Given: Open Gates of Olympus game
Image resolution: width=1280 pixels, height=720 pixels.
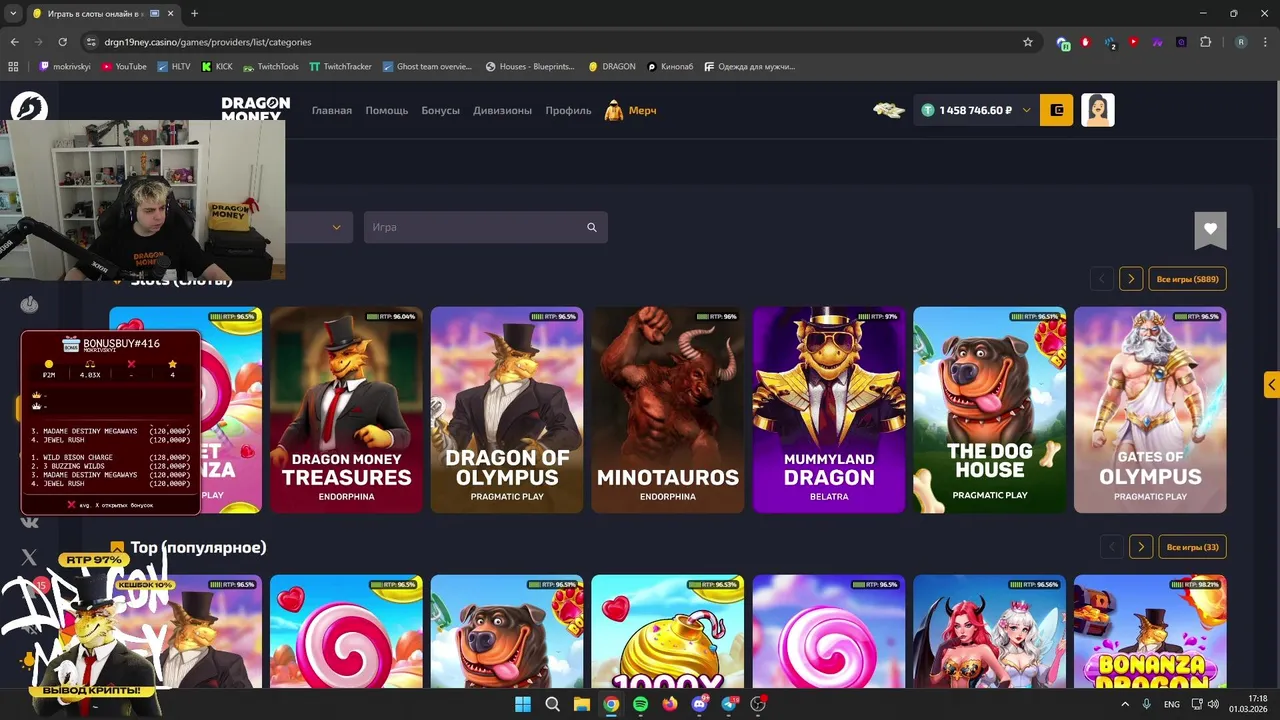Looking at the screenshot, I should (1150, 410).
